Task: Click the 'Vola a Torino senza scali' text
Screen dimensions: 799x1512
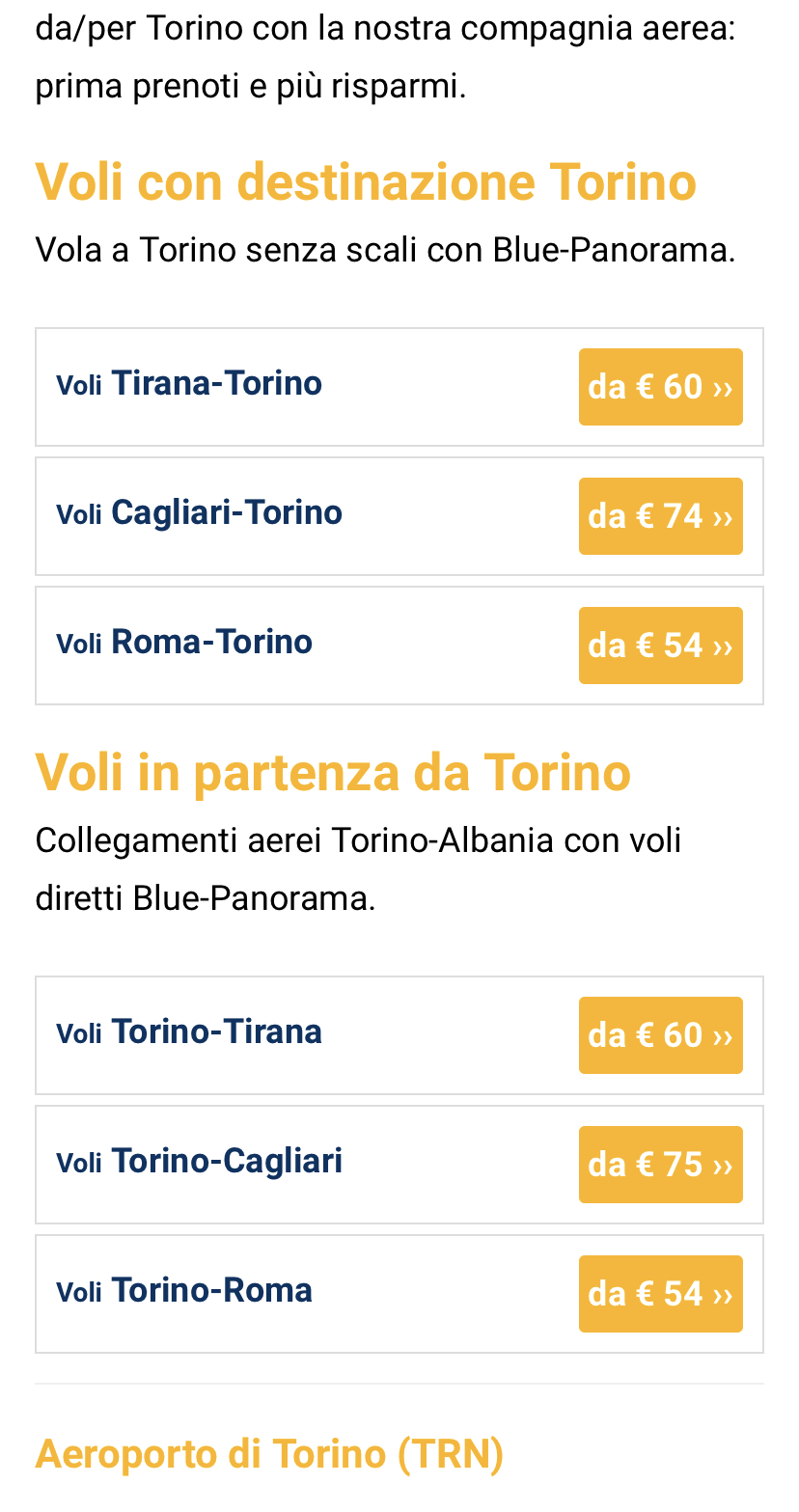Action: coord(385,250)
